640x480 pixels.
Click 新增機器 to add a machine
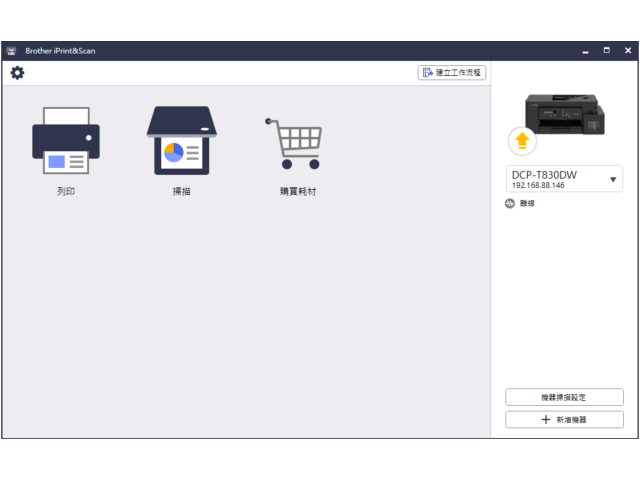pyautogui.click(x=564, y=420)
